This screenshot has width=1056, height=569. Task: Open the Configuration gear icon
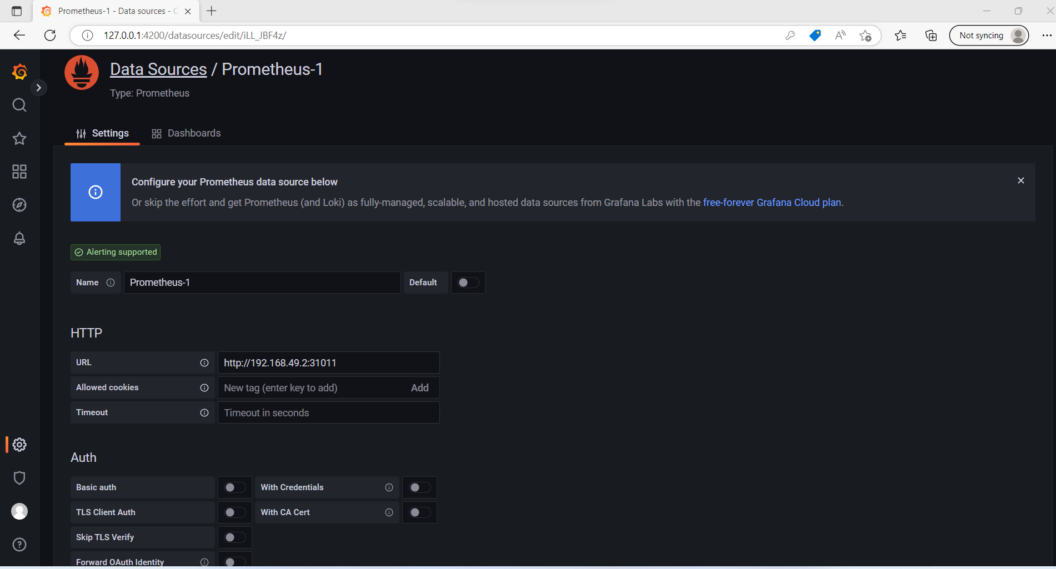[x=19, y=445]
